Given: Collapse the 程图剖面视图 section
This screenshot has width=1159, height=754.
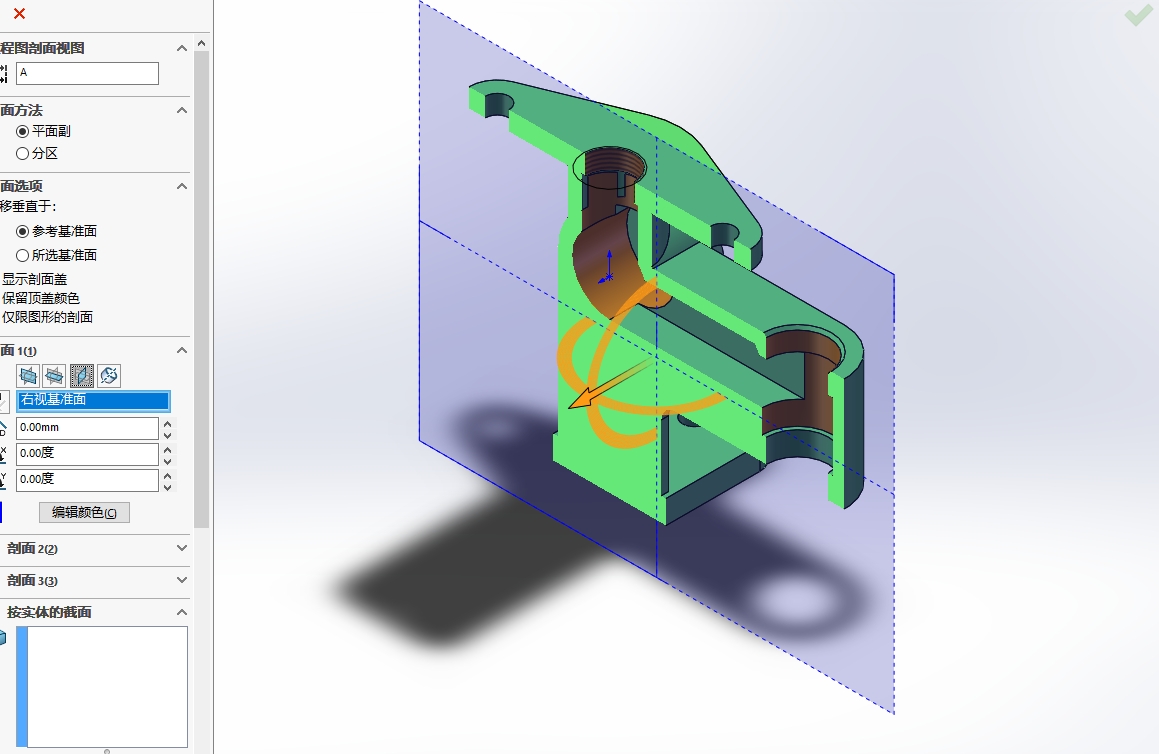Looking at the screenshot, I should 181,48.
